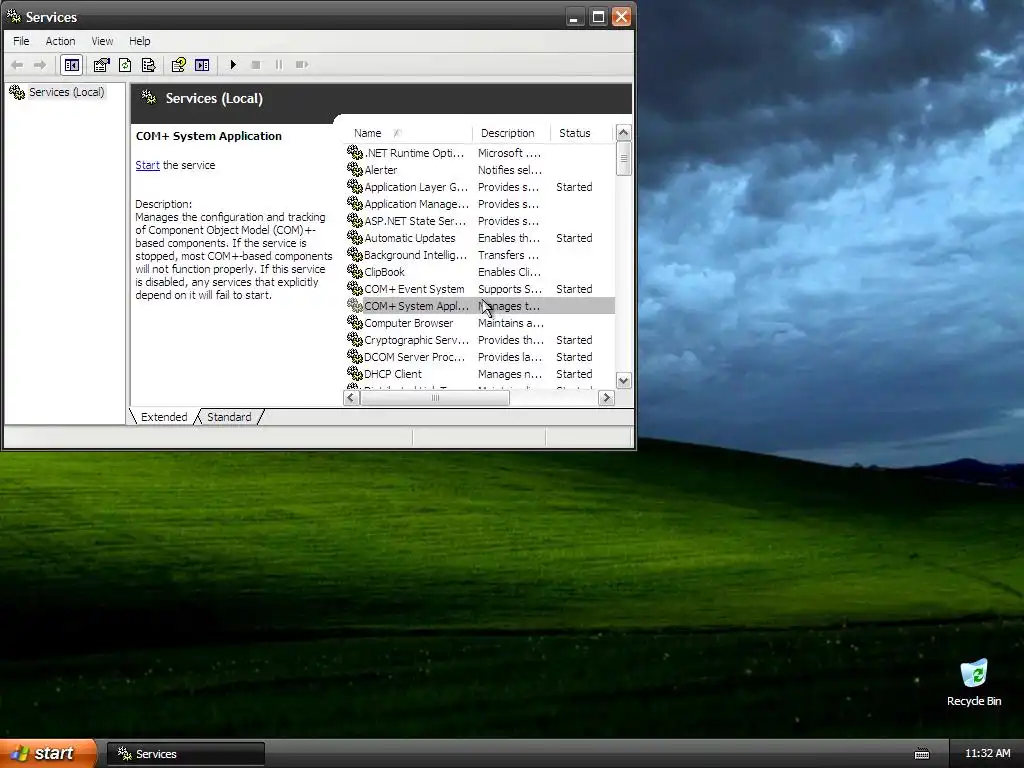Select the Automatic Updates service icon
Screen dimensions: 1024x768
pos(355,238)
